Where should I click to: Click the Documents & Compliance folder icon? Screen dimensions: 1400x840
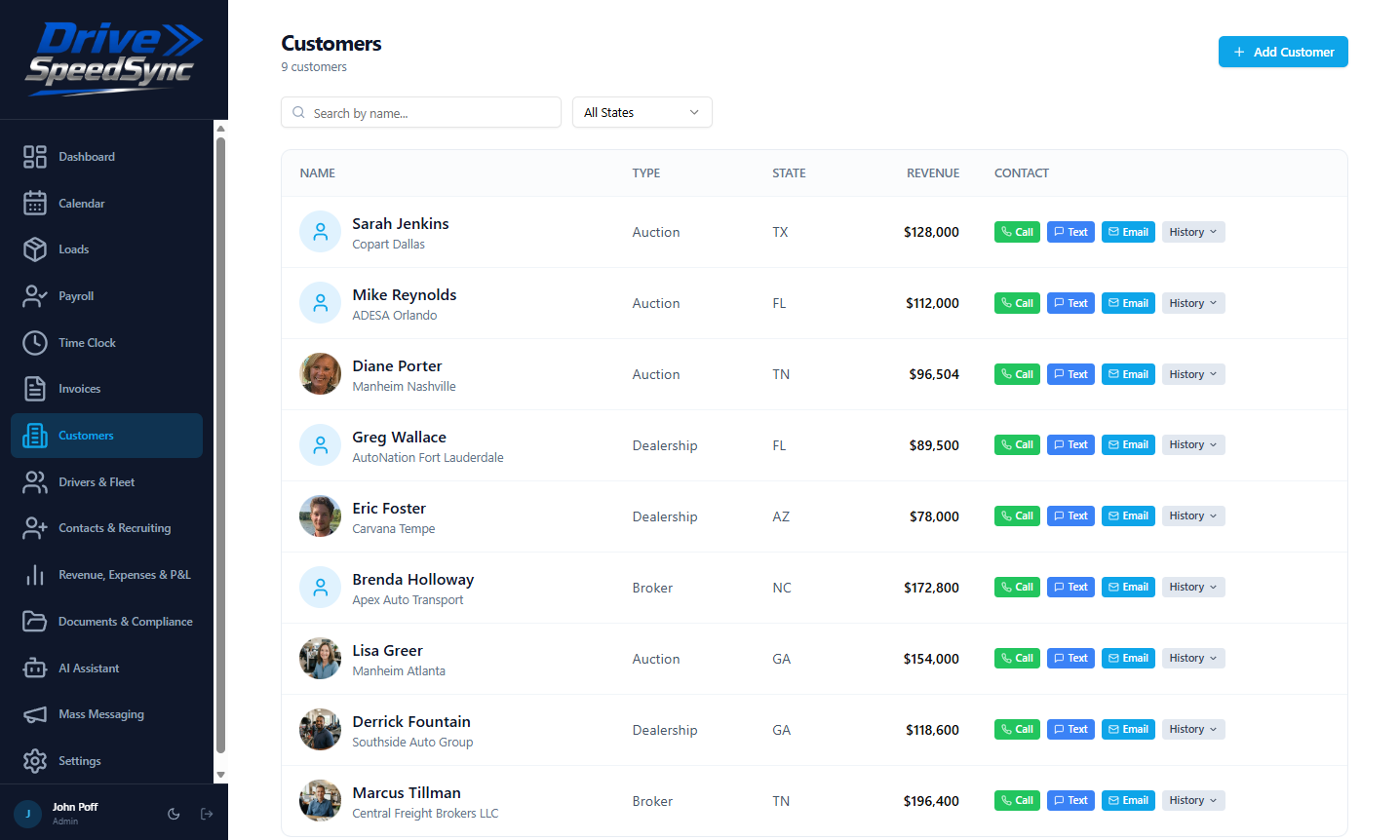pyautogui.click(x=35, y=622)
